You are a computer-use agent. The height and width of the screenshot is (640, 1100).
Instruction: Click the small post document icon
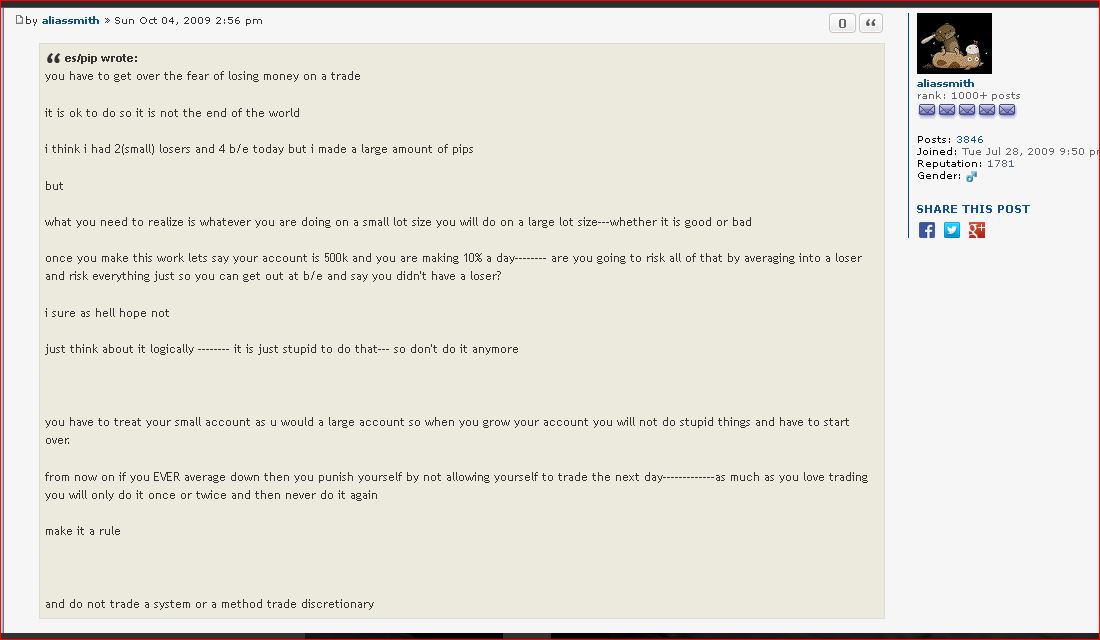pyautogui.click(x=19, y=20)
